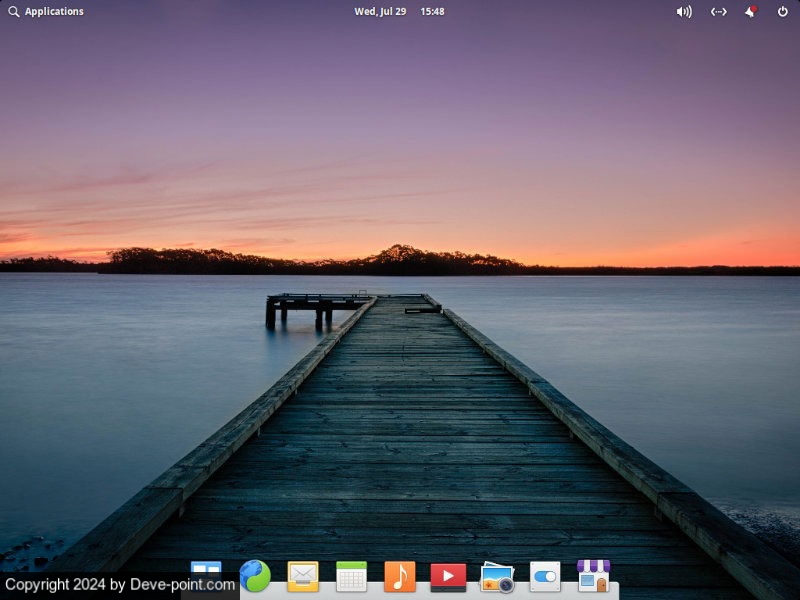Click the Copyright 2024 Deve-point.com text
The width and height of the screenshot is (800, 600).
[x=120, y=585]
